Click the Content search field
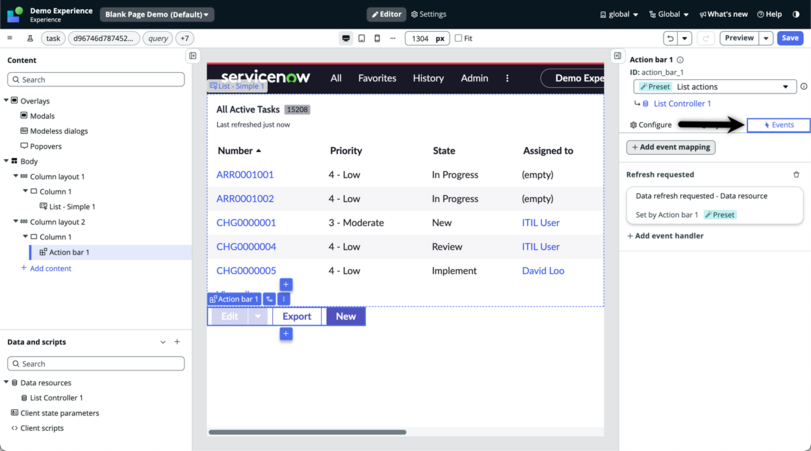This screenshot has height=451, width=811. pos(96,80)
